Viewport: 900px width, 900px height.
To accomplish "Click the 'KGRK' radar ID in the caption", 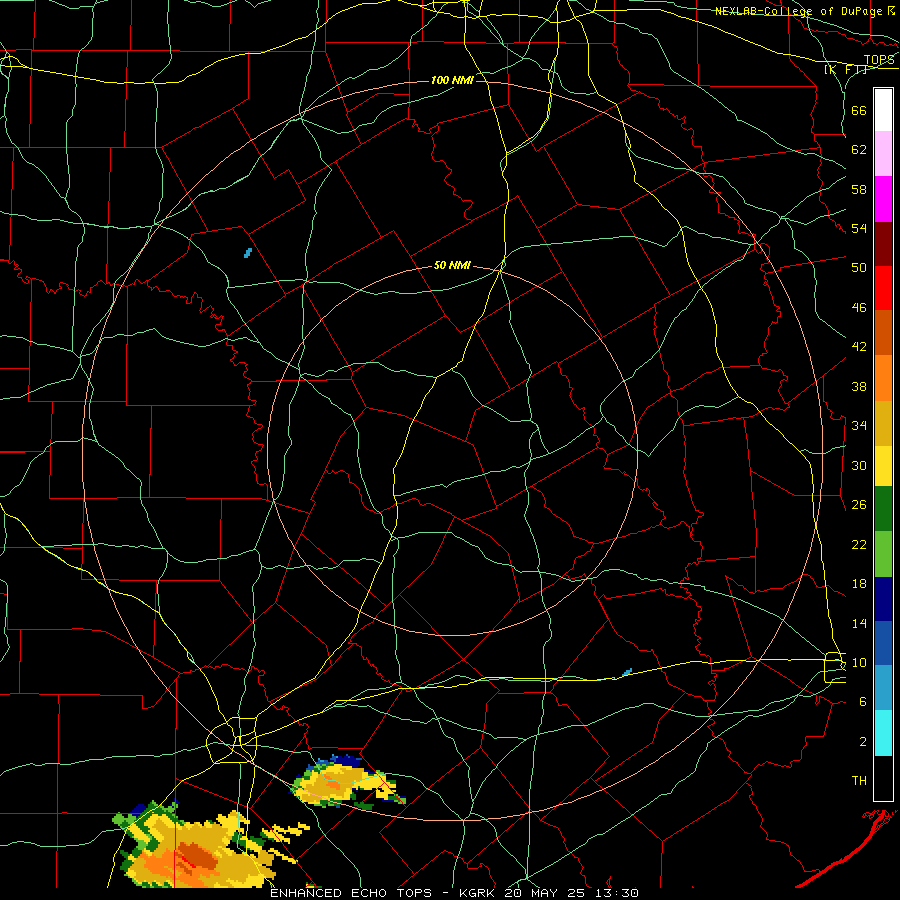I will [478, 893].
